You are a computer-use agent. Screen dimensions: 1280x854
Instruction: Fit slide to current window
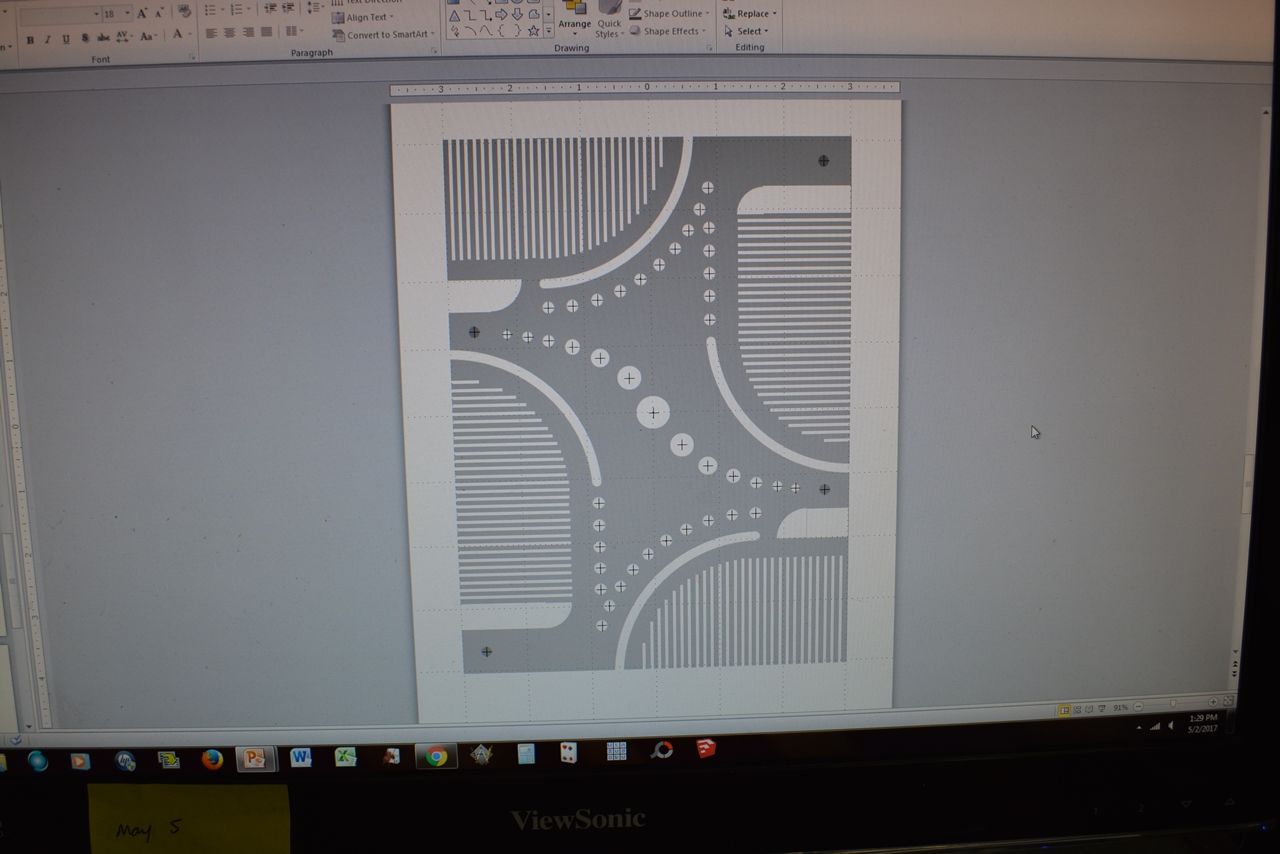pos(1228,702)
